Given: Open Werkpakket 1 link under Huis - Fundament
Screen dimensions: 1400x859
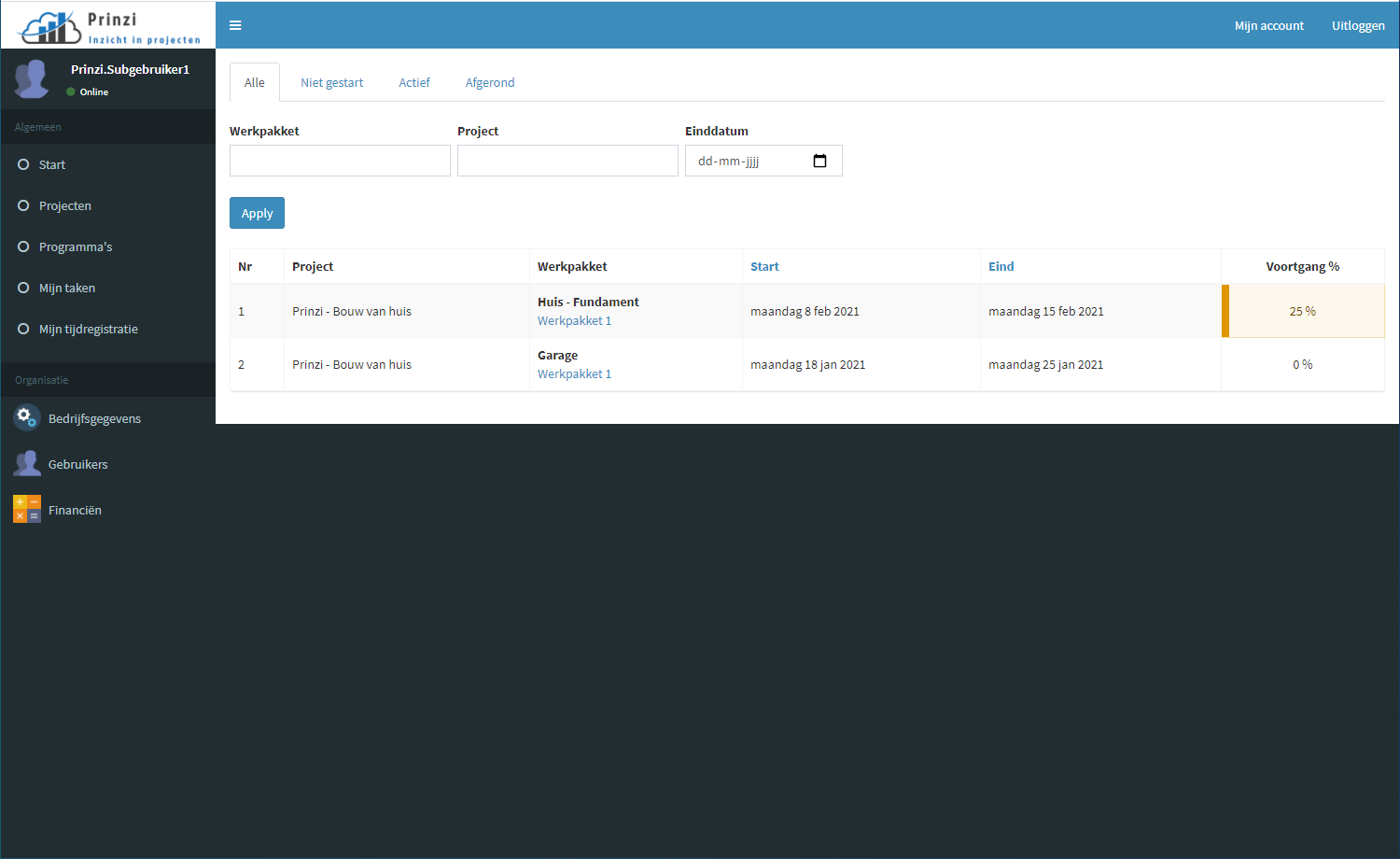Looking at the screenshot, I should [x=574, y=320].
